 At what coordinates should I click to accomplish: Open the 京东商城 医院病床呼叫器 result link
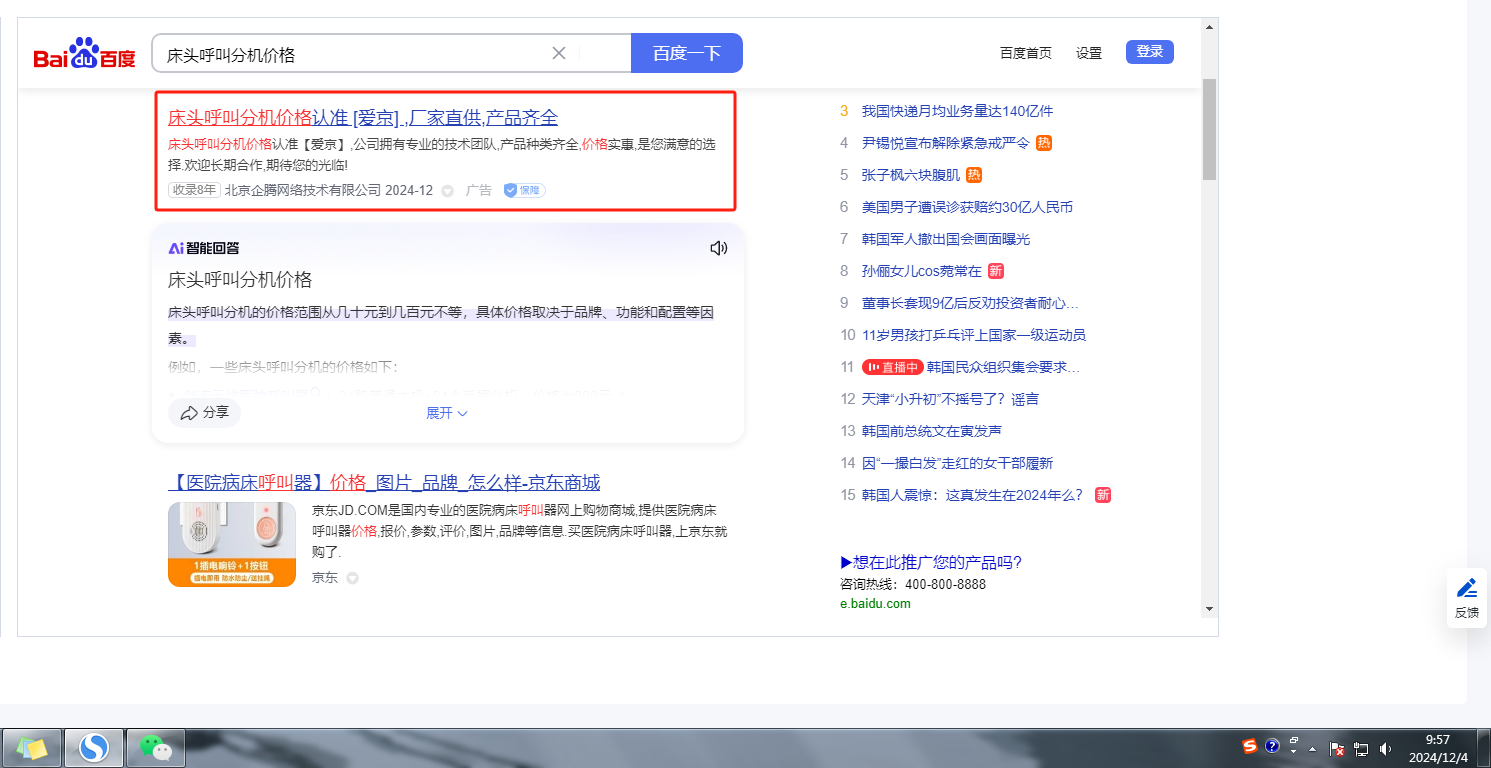click(x=383, y=483)
